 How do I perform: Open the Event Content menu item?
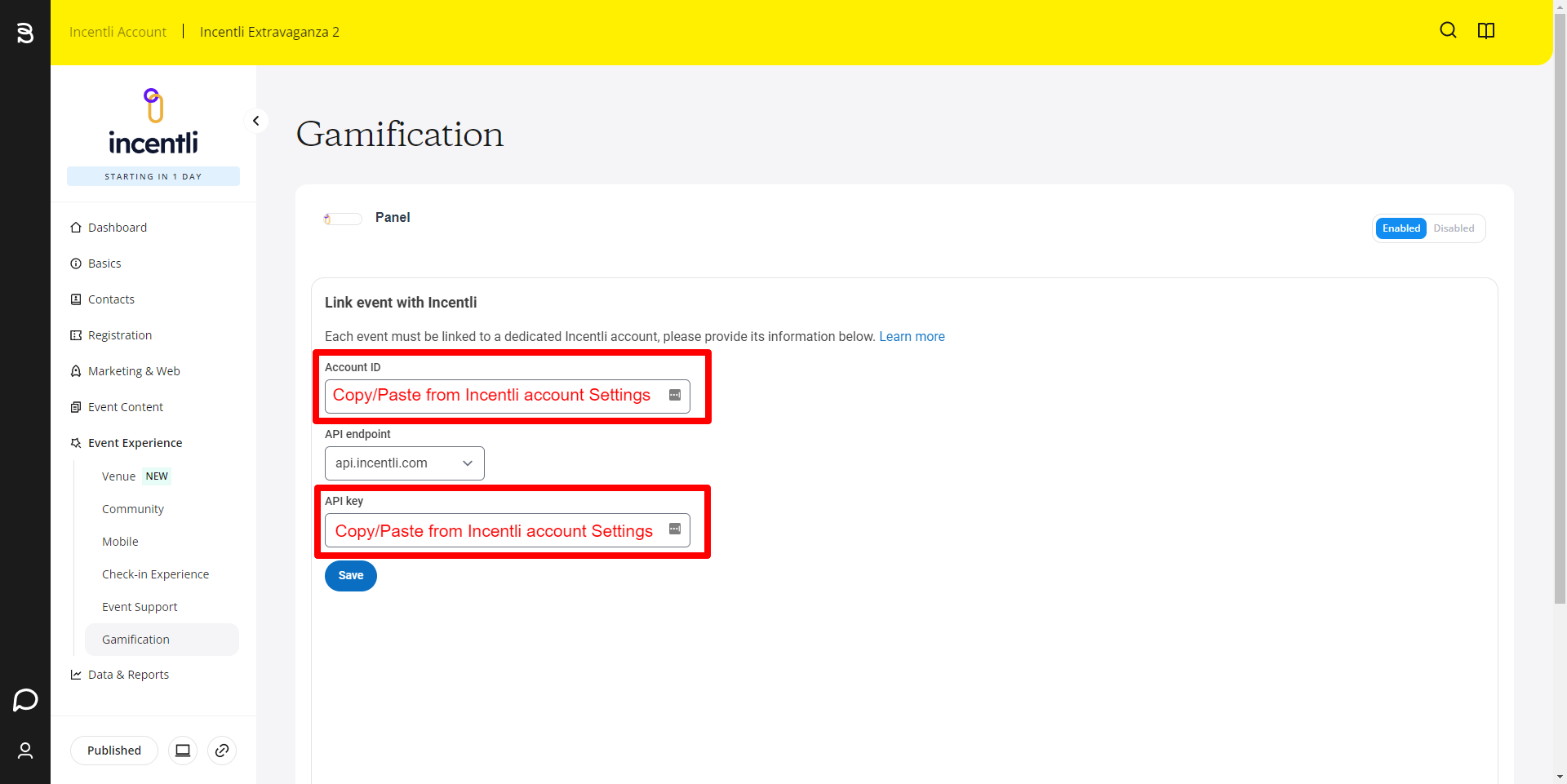(x=126, y=407)
